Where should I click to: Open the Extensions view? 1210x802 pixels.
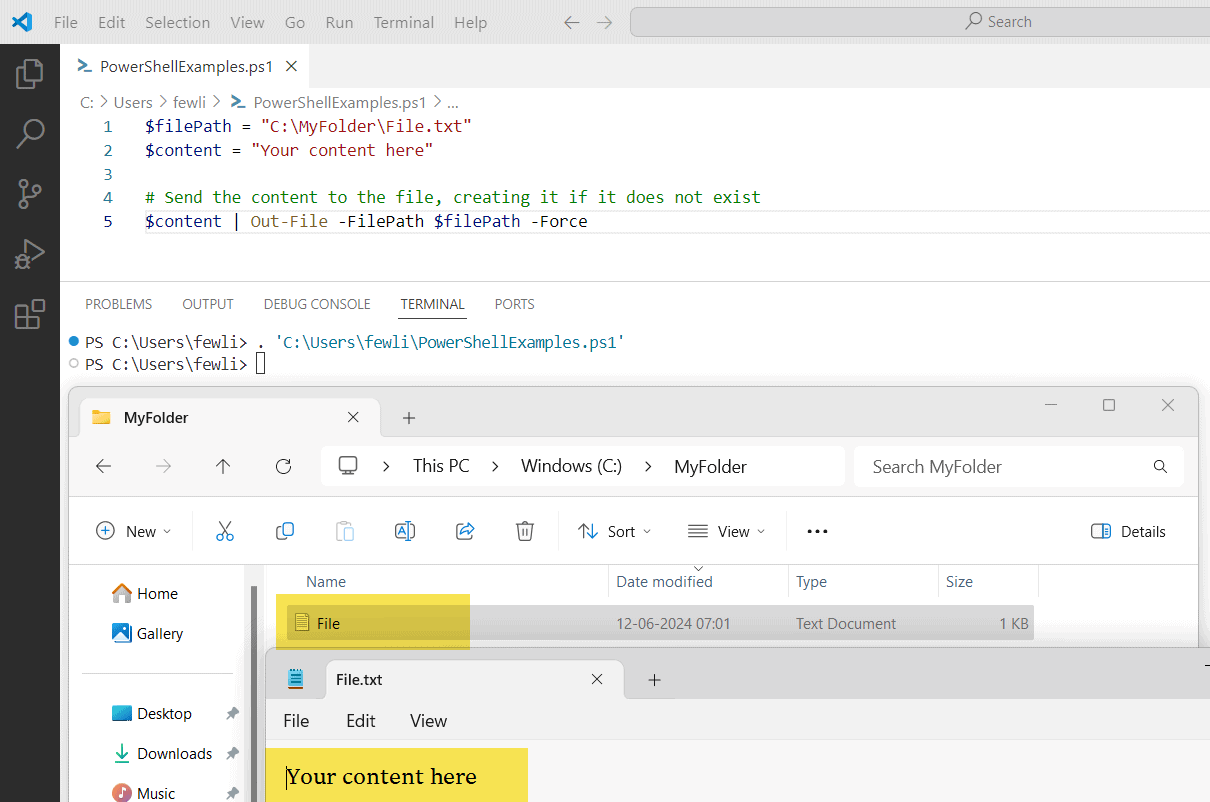click(30, 314)
